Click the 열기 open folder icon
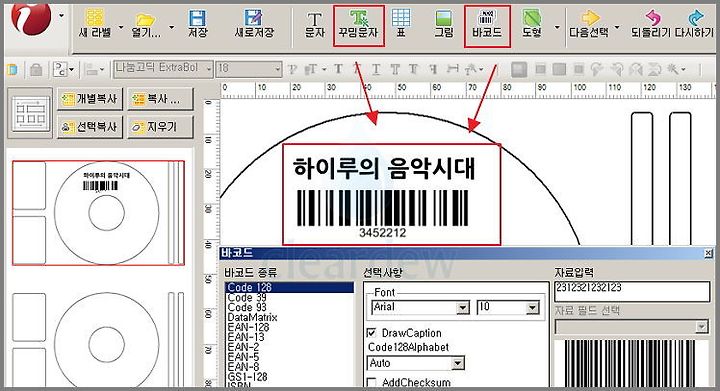The image size is (720, 391). [x=146, y=21]
